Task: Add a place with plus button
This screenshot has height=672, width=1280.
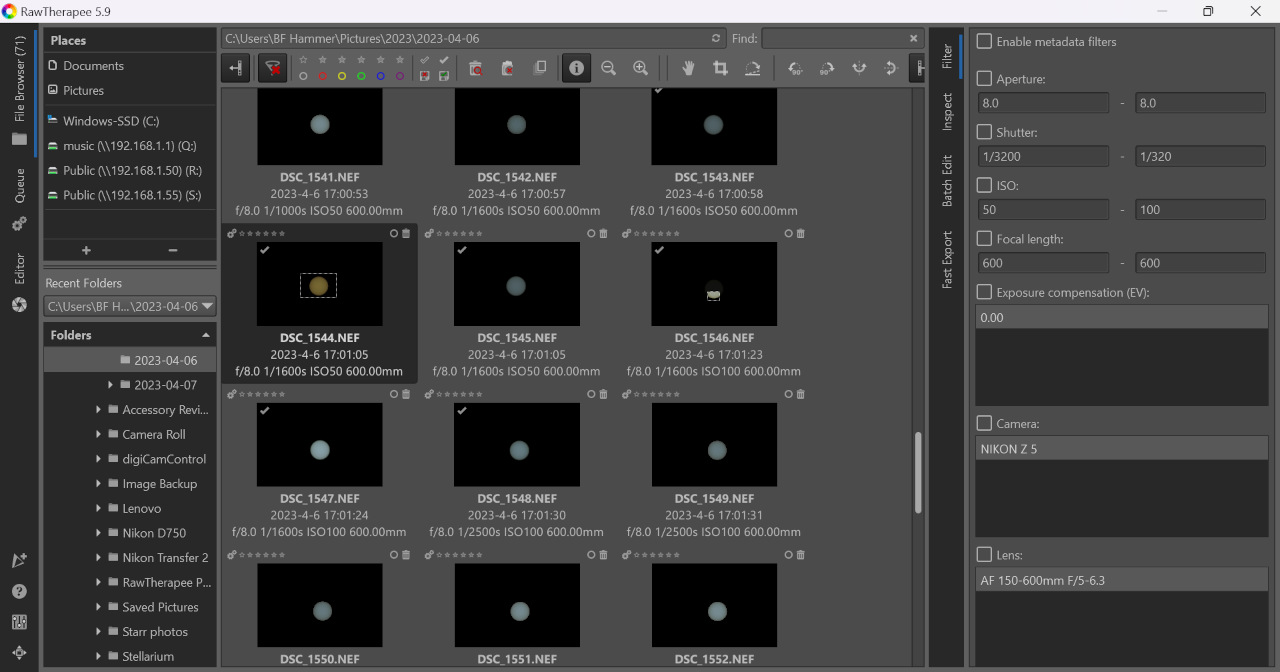Action: click(x=86, y=250)
